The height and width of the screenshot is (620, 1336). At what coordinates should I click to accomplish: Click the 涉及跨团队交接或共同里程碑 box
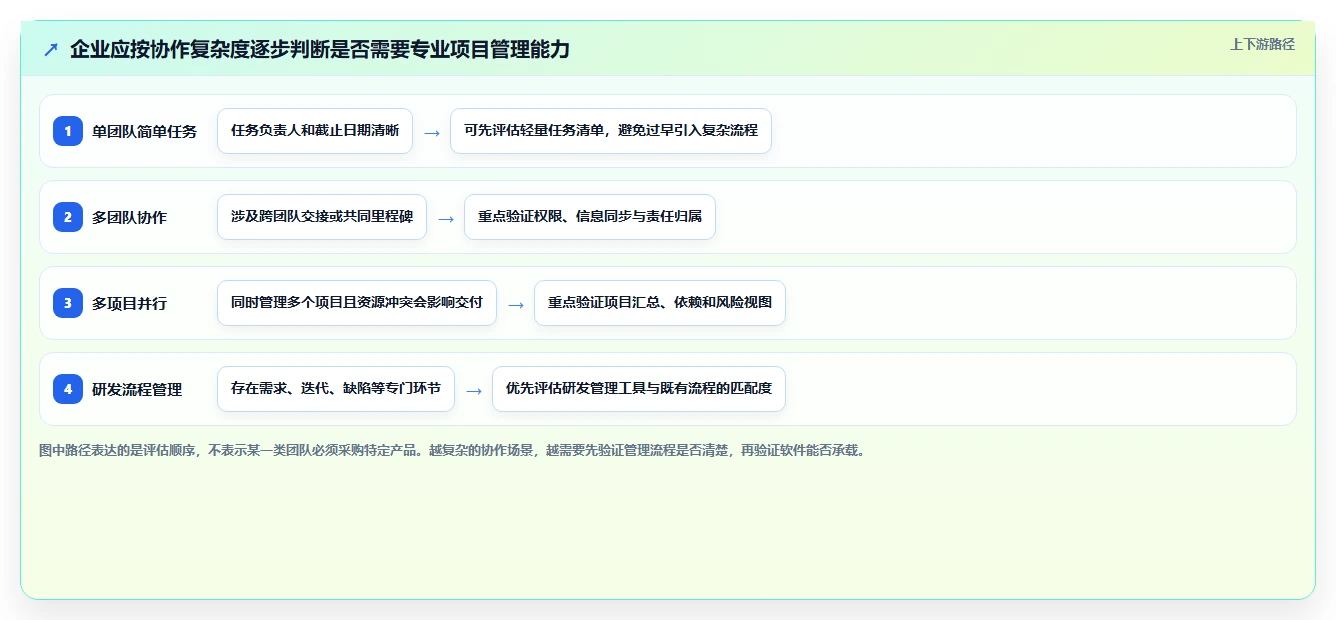tap(322, 217)
